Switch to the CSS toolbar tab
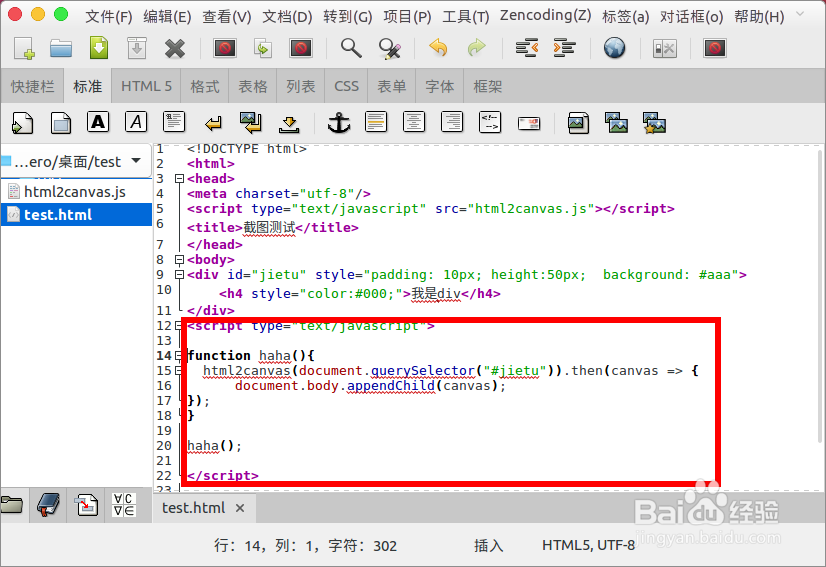 [x=347, y=86]
